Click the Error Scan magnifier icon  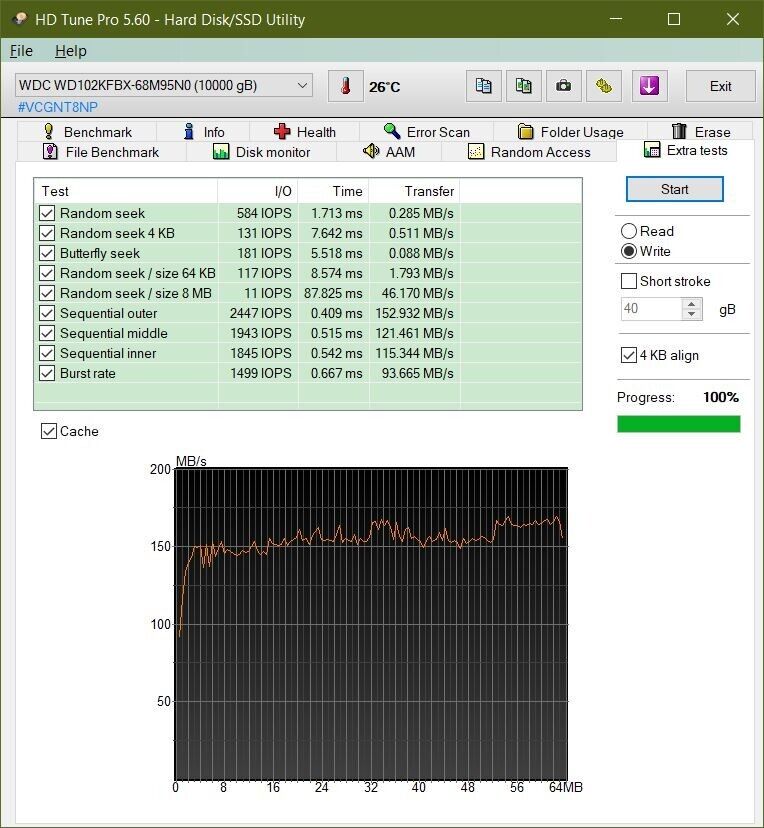[x=392, y=131]
